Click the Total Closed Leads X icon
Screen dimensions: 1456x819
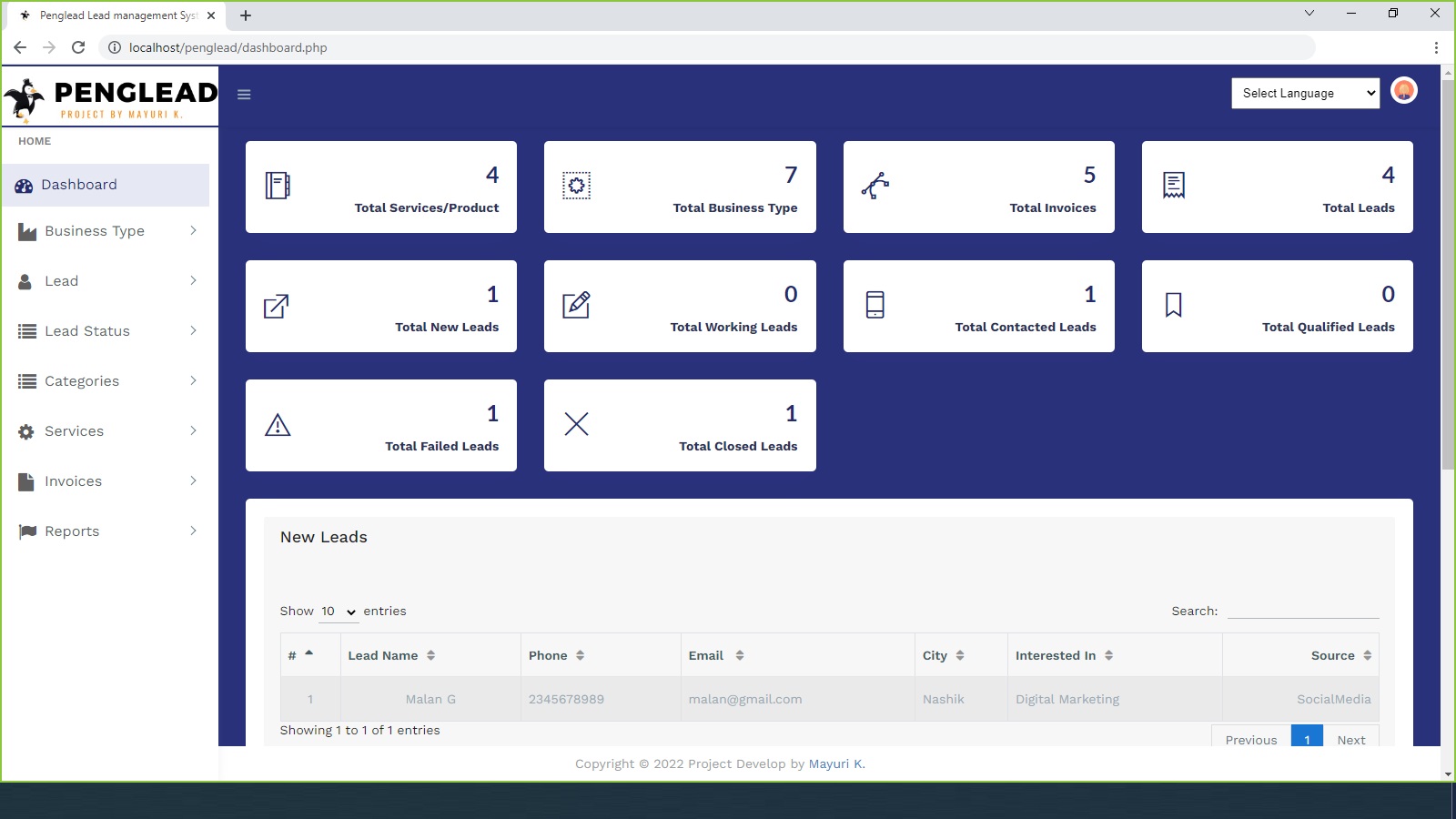[x=576, y=424]
